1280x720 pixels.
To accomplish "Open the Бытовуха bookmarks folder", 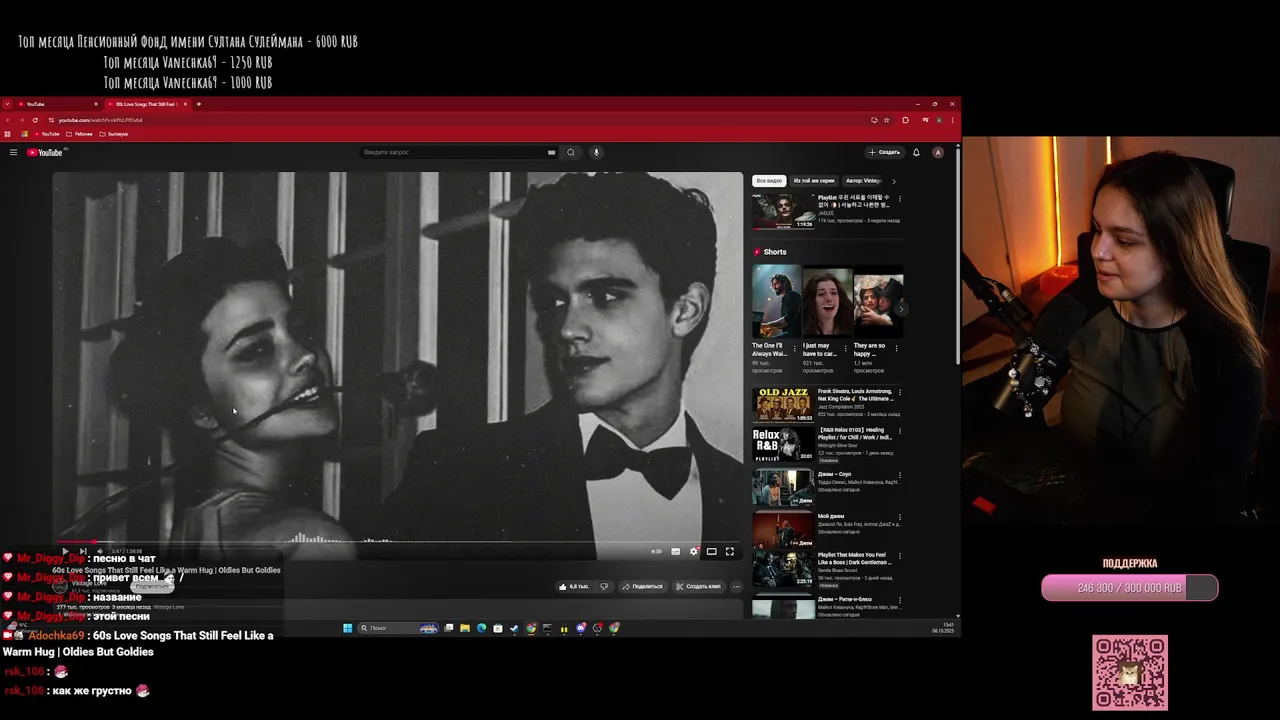I will coord(114,134).
